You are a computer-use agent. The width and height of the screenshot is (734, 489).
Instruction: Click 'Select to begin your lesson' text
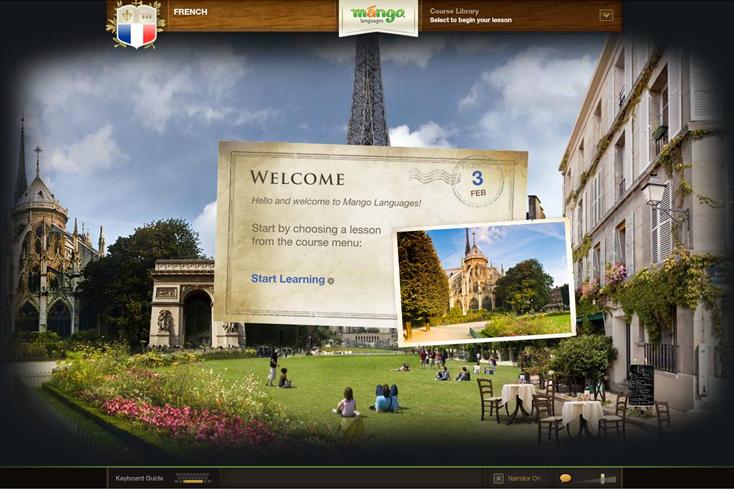(x=470, y=20)
